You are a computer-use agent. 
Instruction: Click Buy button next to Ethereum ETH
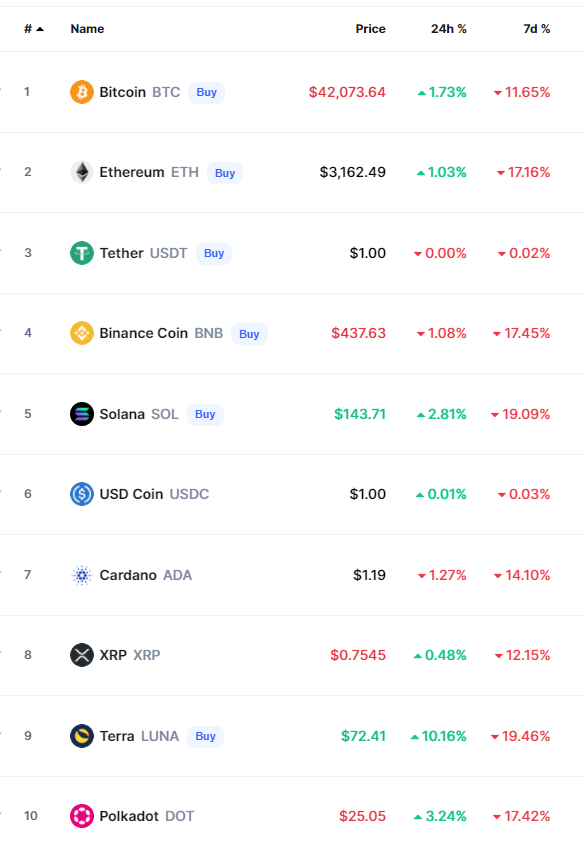(x=225, y=173)
